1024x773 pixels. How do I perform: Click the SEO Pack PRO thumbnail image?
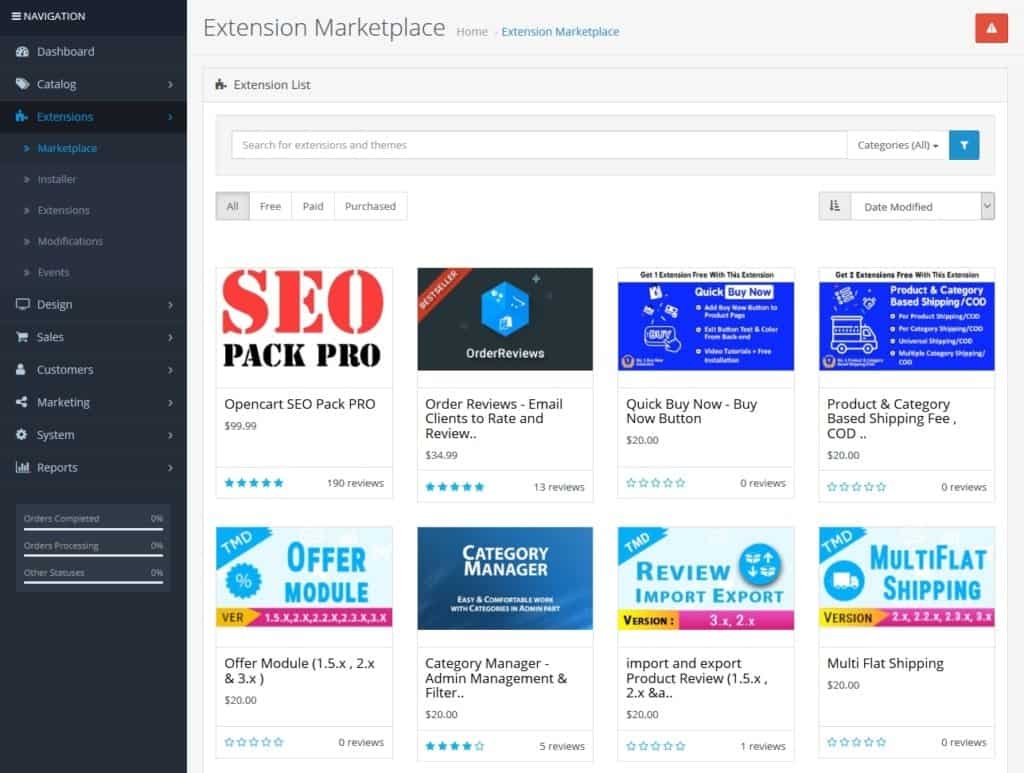[304, 319]
